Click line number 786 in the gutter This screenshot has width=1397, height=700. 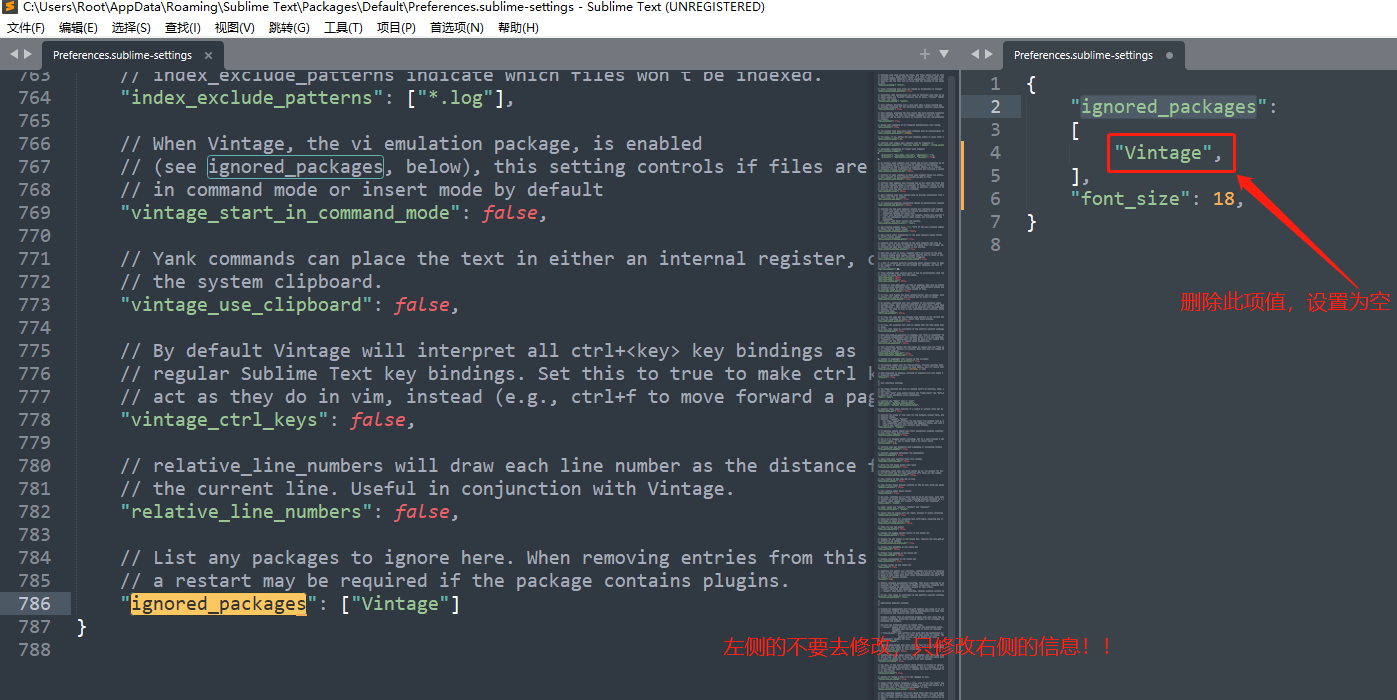coord(35,603)
